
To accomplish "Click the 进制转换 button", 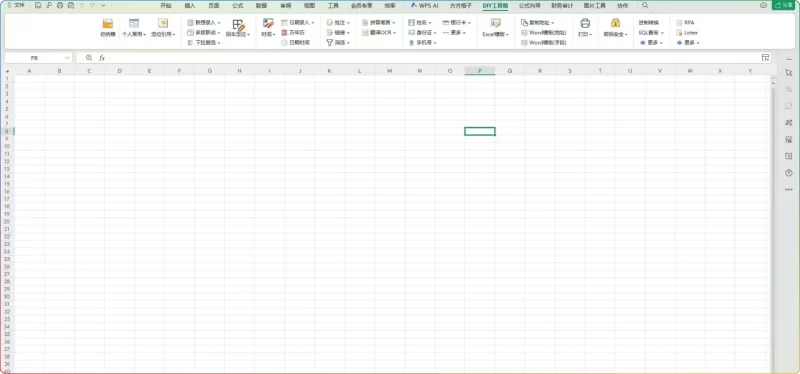I will 648,22.
